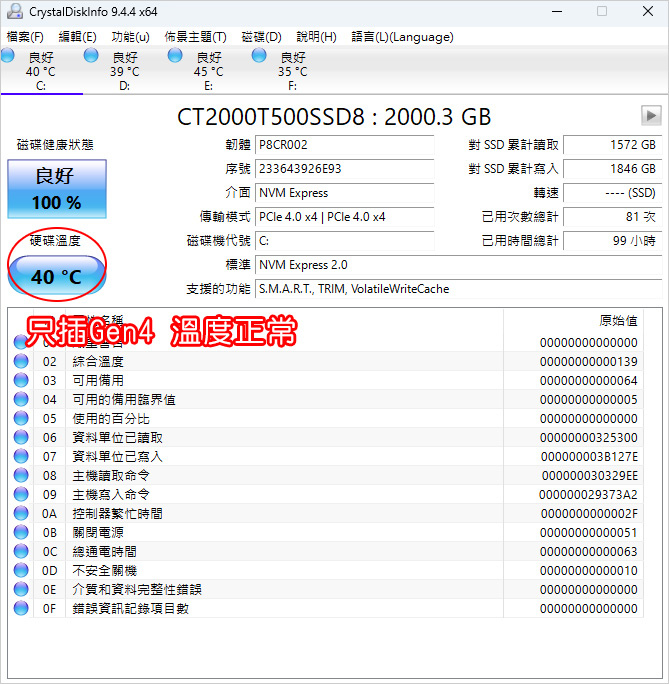Select the 主機讀取命令 attribute row
This screenshot has height=684, width=669.
(326, 475)
